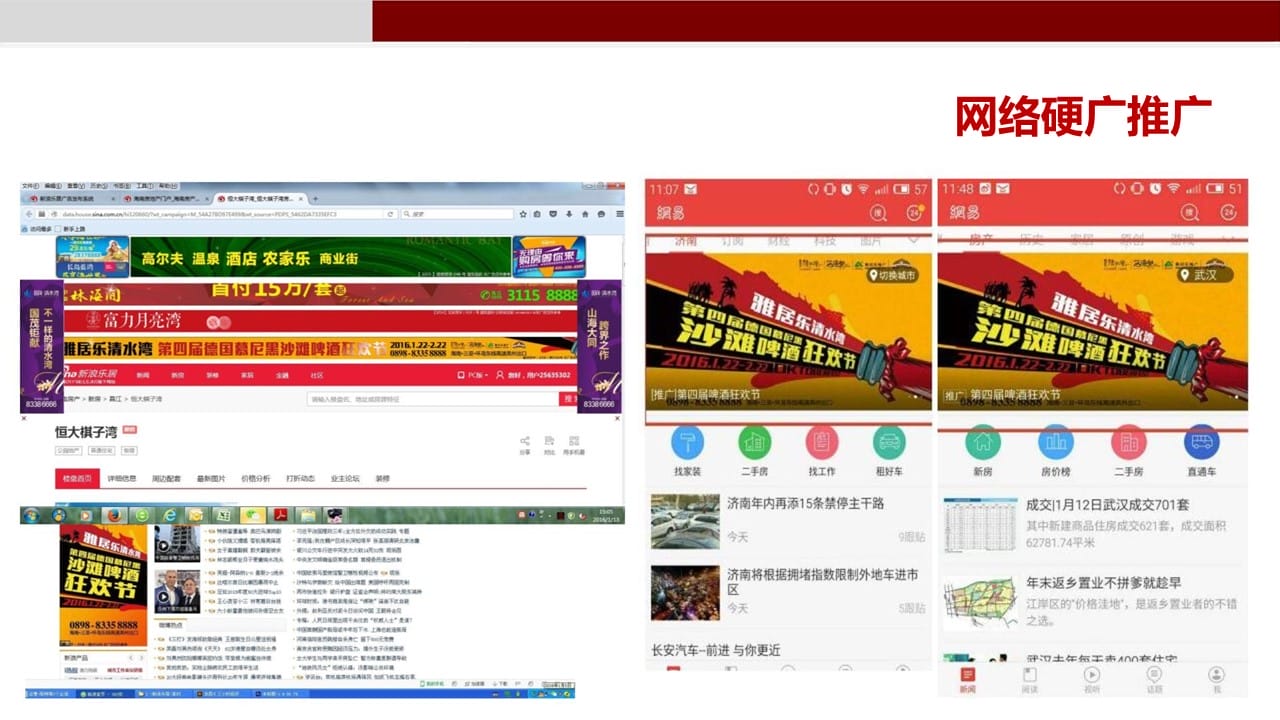Tap the 我 profile bottom tab
Viewport: 1280px width, 720px height.
click(1217, 680)
